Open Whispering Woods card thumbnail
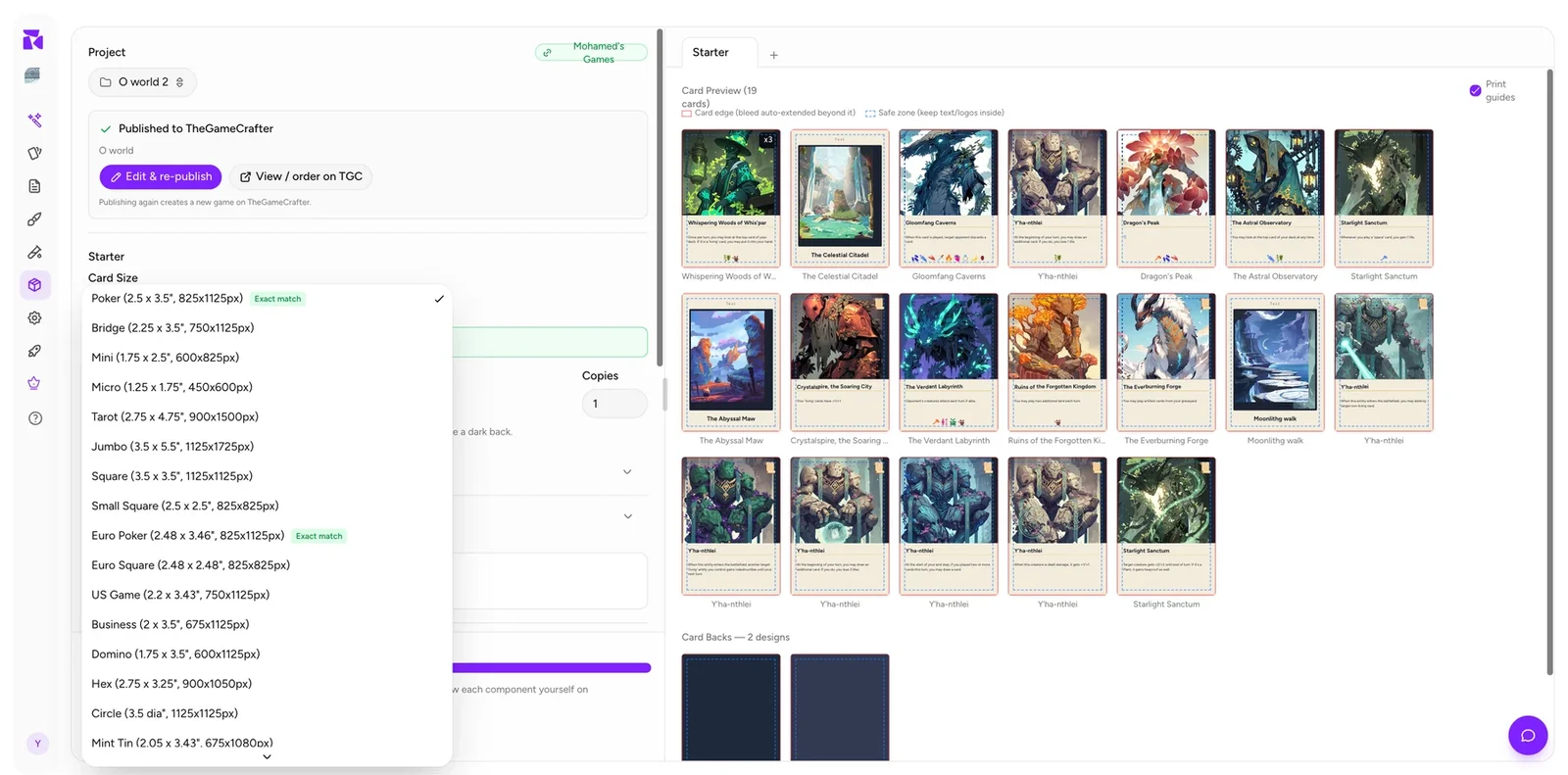Screen dimensions: 1568x775 click(731, 198)
